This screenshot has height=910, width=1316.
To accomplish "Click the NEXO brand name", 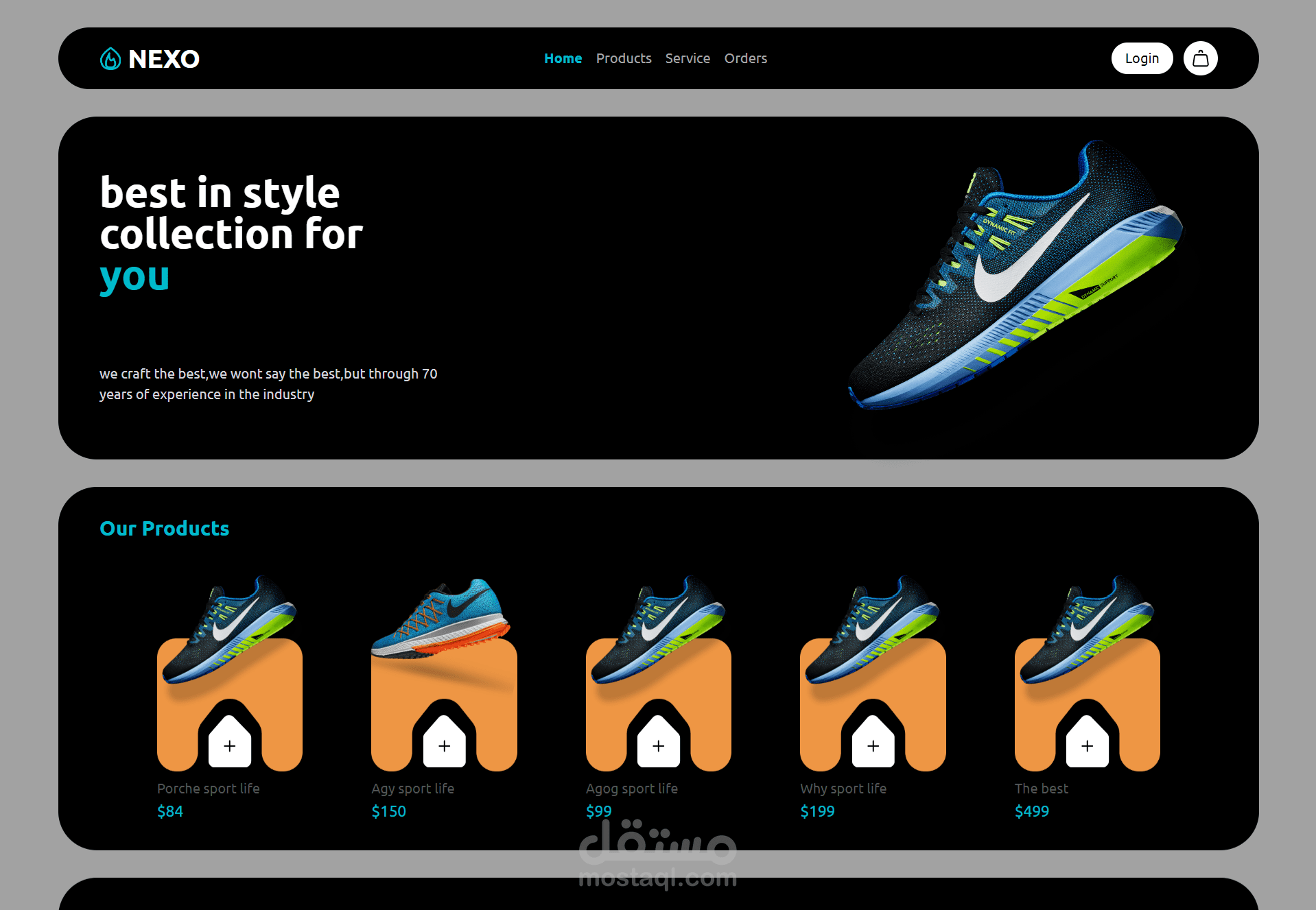I will [x=163, y=59].
